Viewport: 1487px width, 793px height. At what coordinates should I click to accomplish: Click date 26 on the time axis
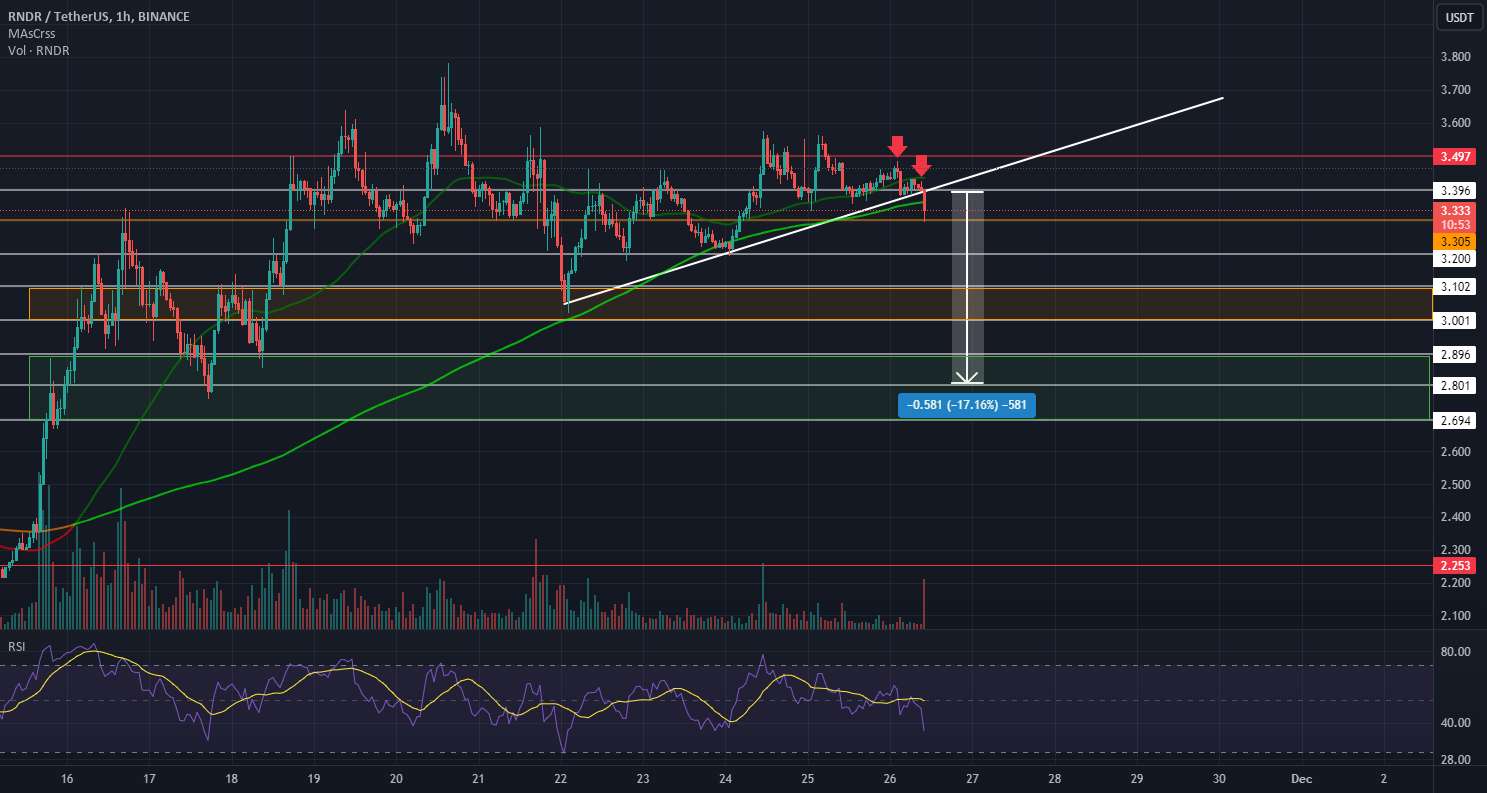click(891, 777)
